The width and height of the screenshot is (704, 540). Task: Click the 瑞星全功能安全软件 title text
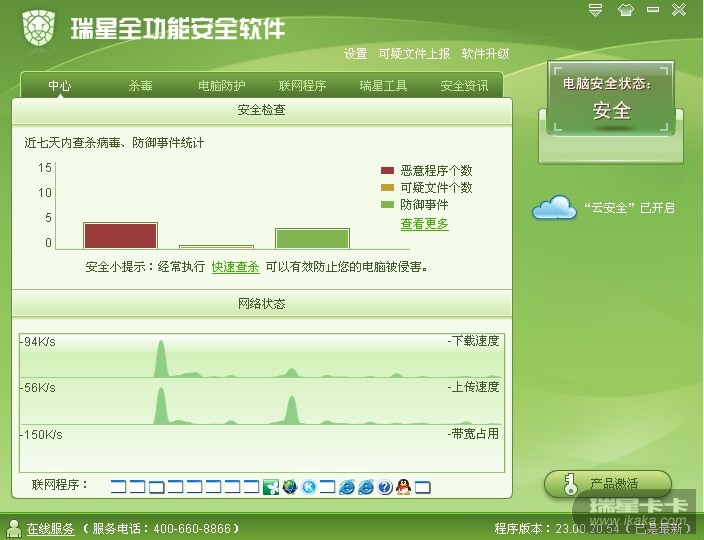point(178,28)
